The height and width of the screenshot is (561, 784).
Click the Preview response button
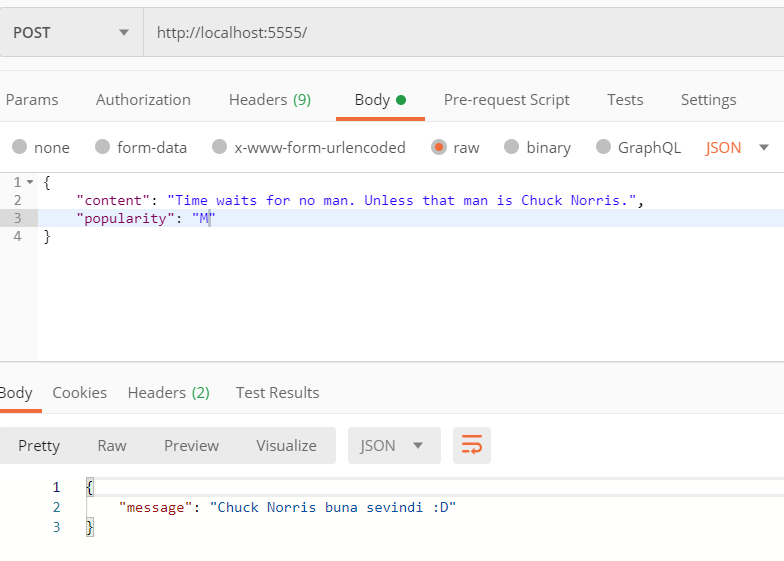pyautogui.click(x=191, y=445)
